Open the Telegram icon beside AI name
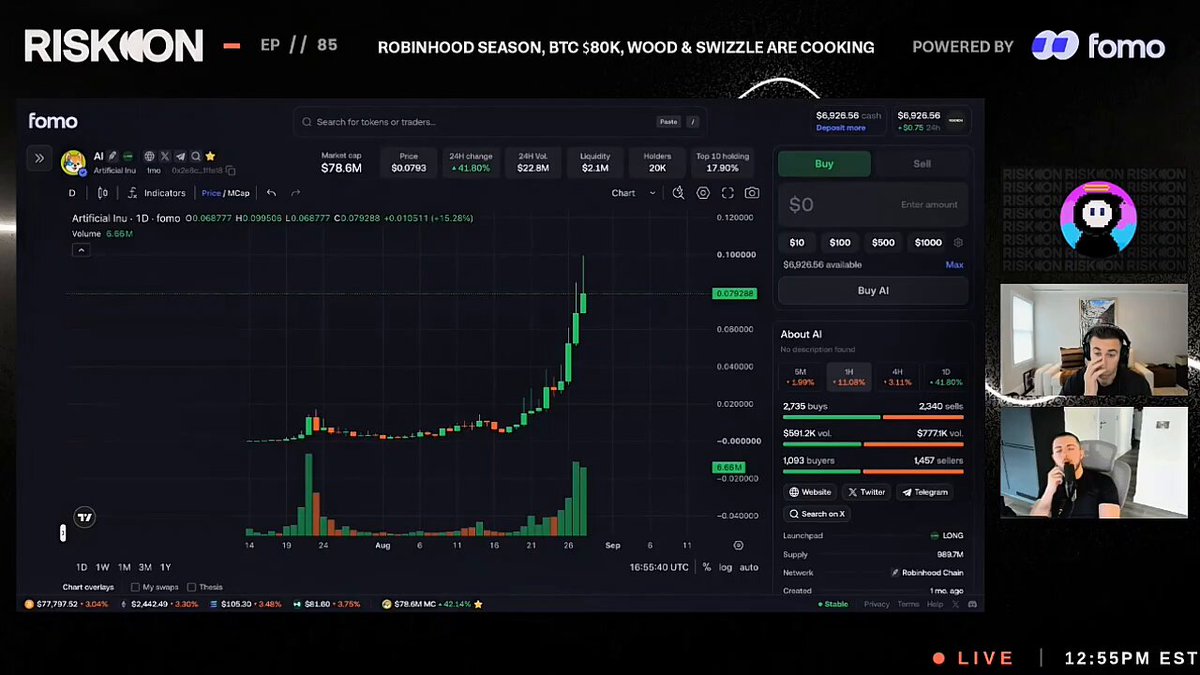This screenshot has width=1200, height=675. coord(180,156)
